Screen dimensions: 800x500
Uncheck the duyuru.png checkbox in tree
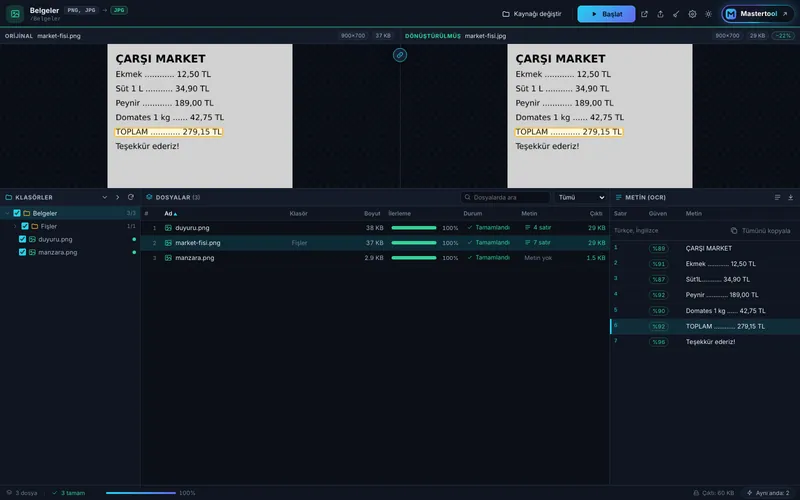tap(22, 239)
